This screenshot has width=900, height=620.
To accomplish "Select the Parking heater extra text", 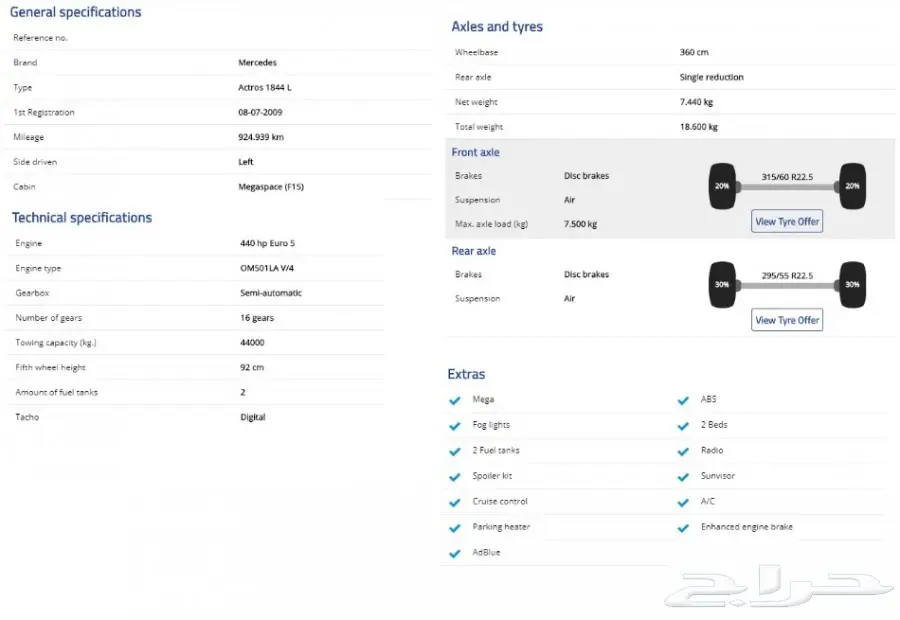I will (x=501, y=527).
